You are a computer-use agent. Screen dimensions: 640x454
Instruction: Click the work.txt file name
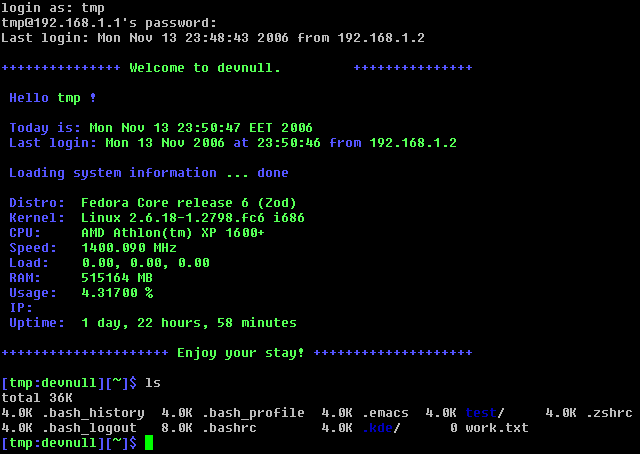point(496,428)
